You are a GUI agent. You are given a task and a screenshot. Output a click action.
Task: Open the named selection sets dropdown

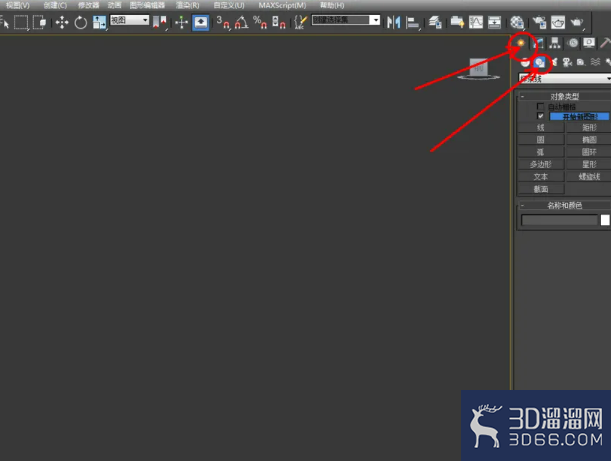[346, 20]
